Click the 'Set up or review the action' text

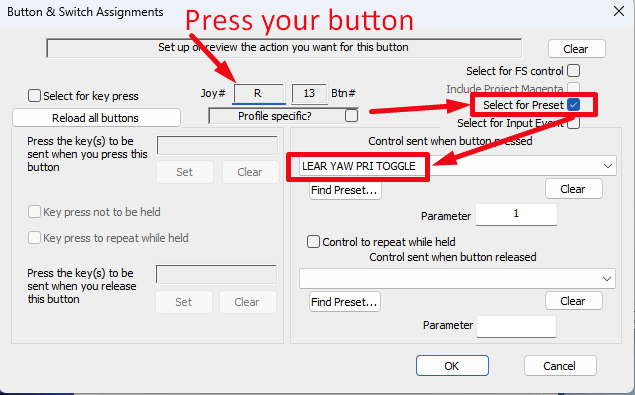click(283, 47)
